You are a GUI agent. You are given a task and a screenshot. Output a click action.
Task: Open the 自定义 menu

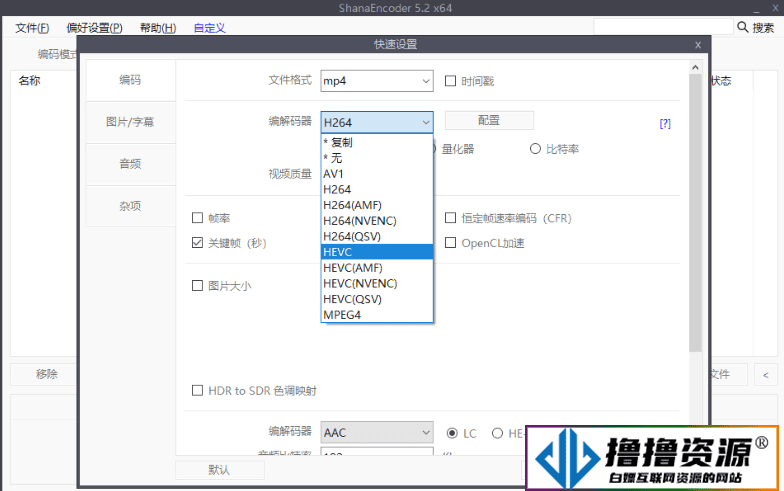click(x=210, y=28)
